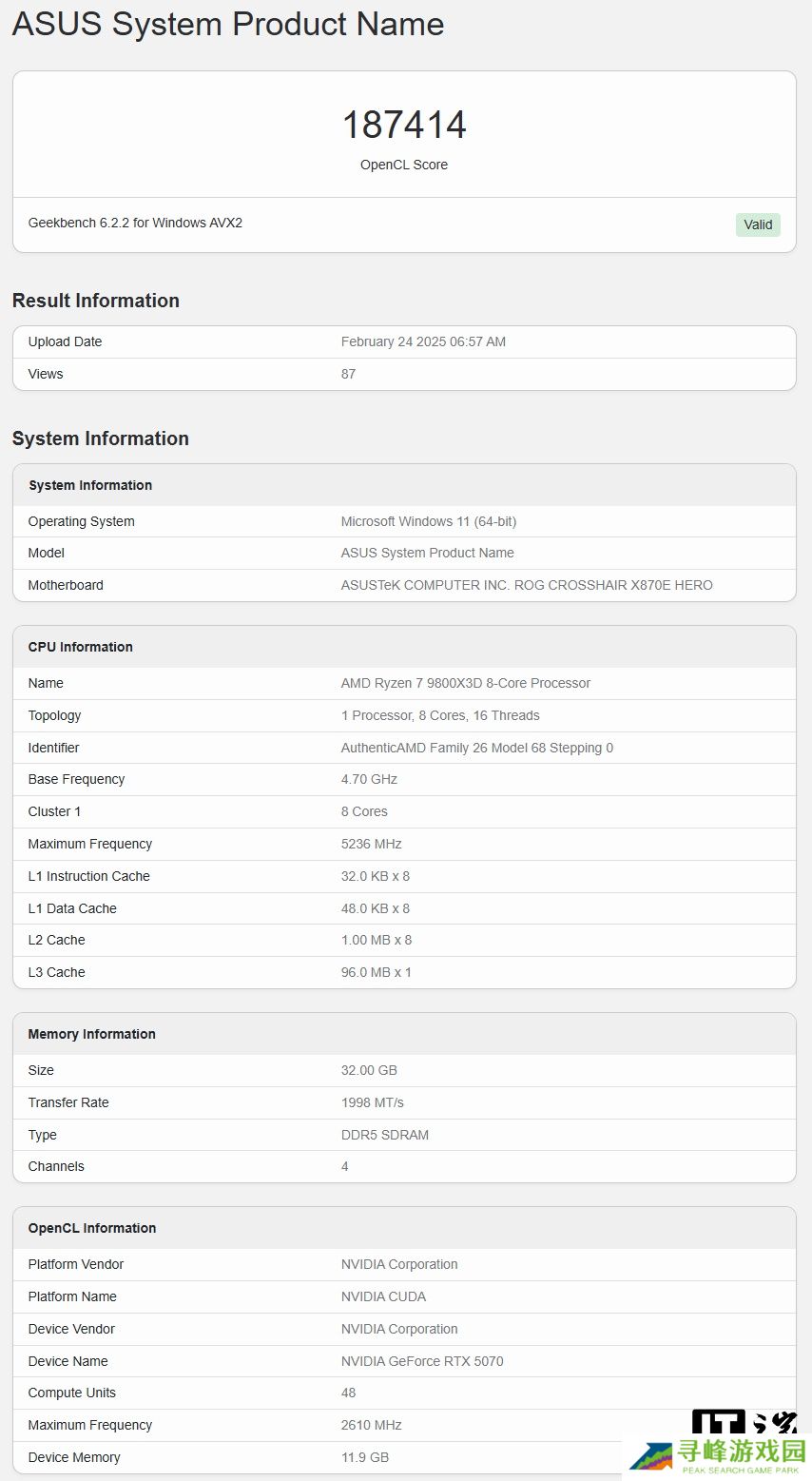Click the Microsoft Windows 11 (64-bit) value
Screen dimensions: 812x1481
point(428,521)
